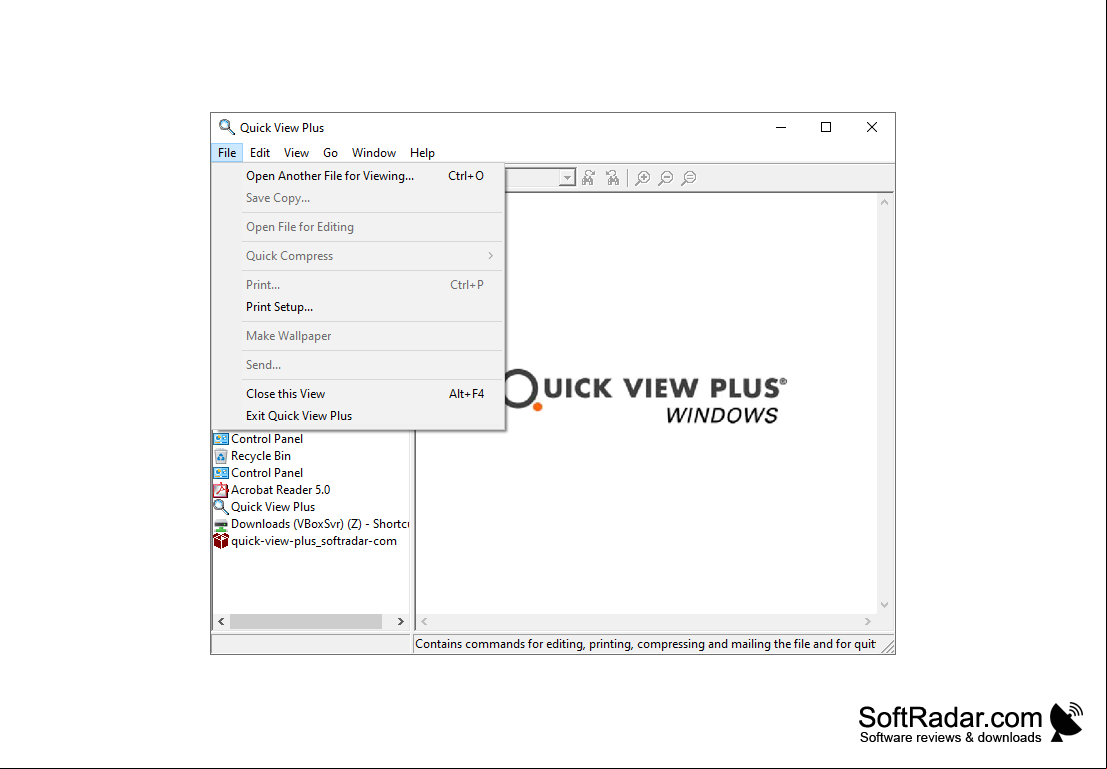Screen dimensions: 1107x769
Task: Choose Print Setup... from File menu
Action: tap(359, 306)
